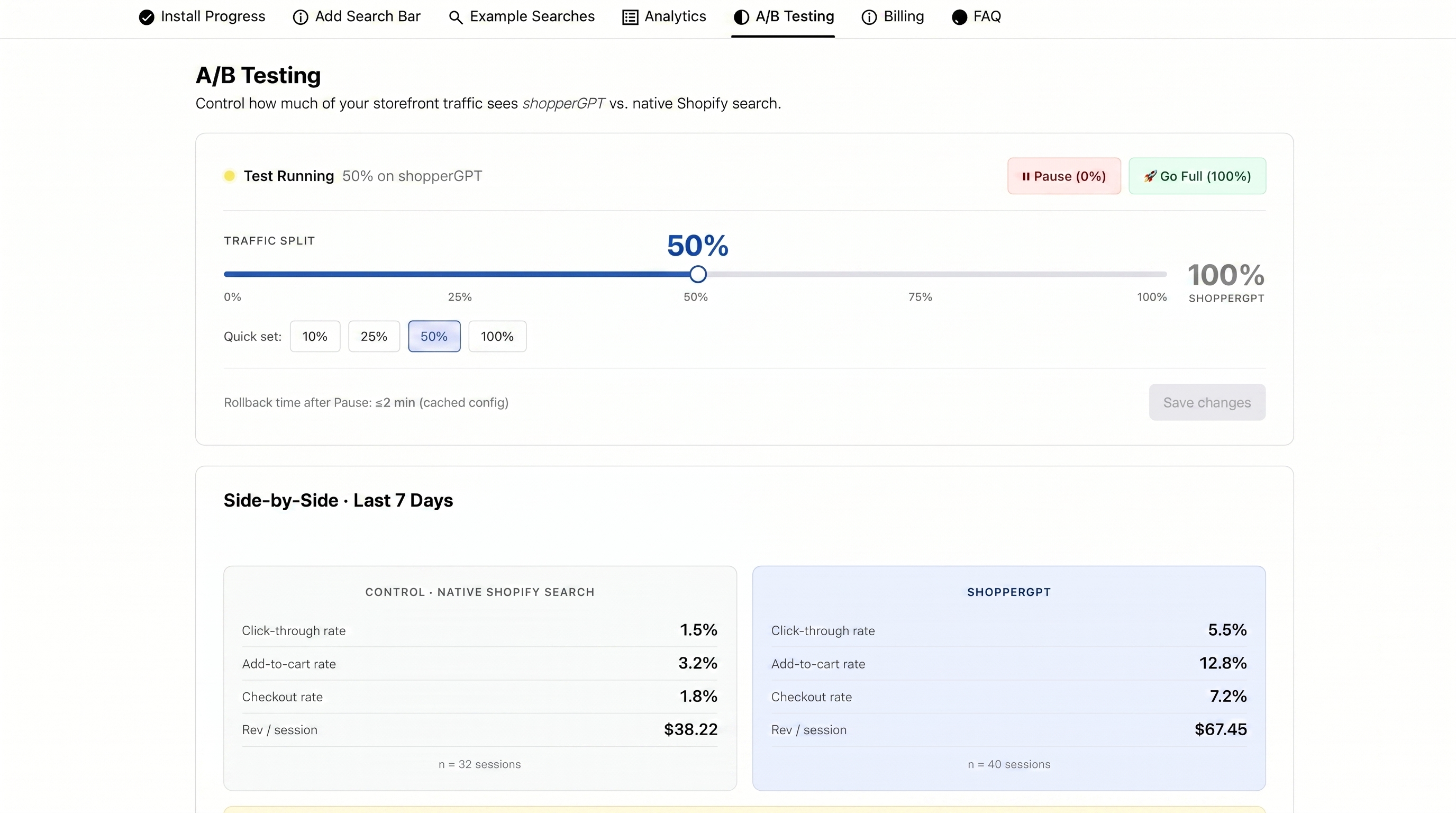Image resolution: width=1456 pixels, height=813 pixels.
Task: Quick set traffic to 25%
Action: tap(374, 337)
